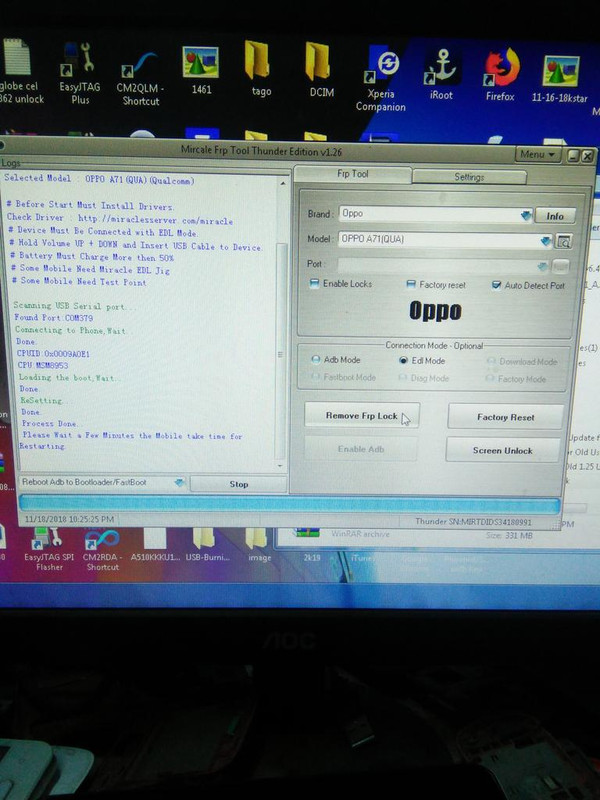This screenshot has height=800, width=600.
Task: Toggle the Factory reset checkbox
Action: tap(411, 284)
